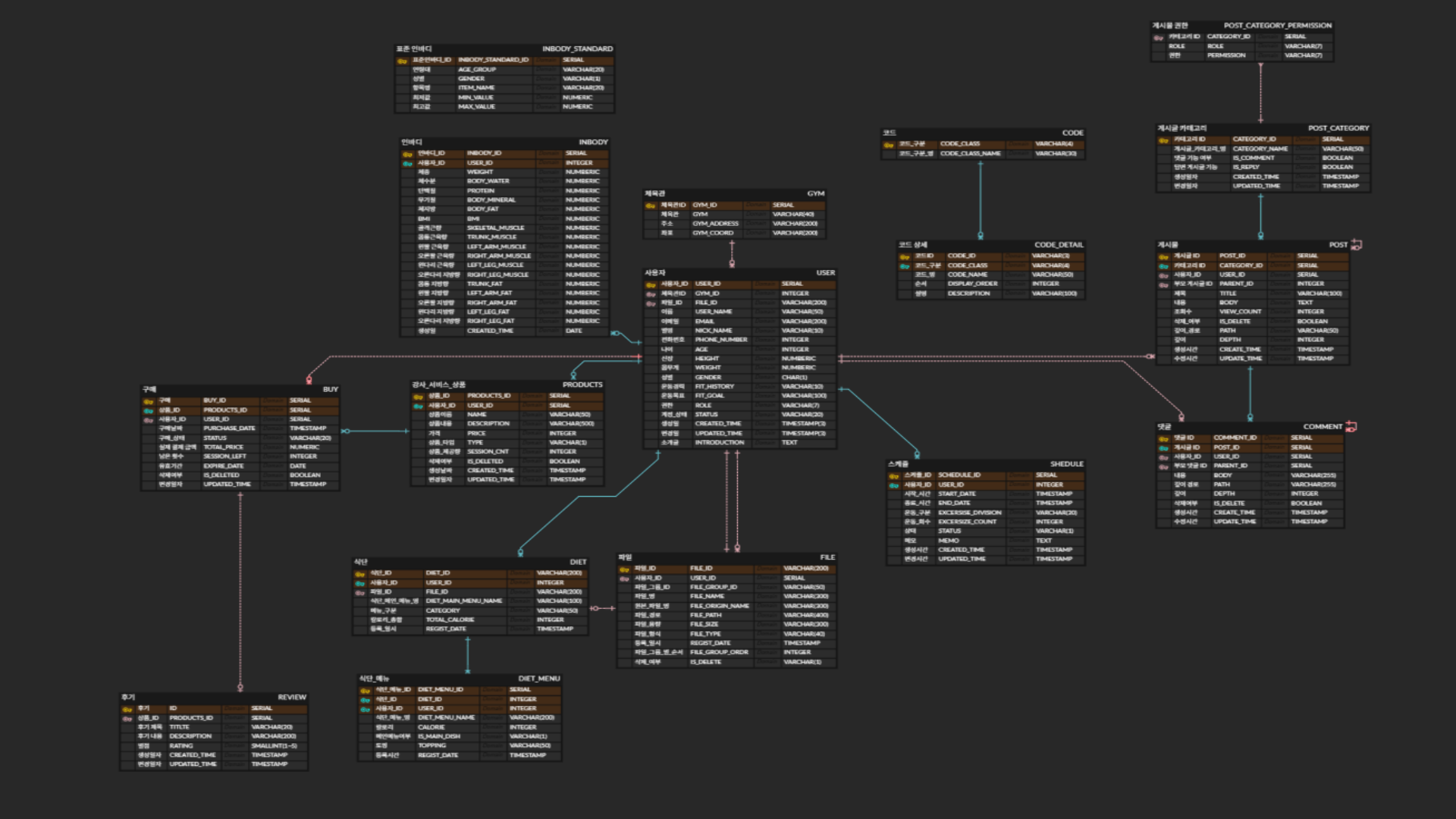Click the IS_MAIN_DISH column in DIET_MENU
Screen dimensions: 1456x819
pos(438,736)
